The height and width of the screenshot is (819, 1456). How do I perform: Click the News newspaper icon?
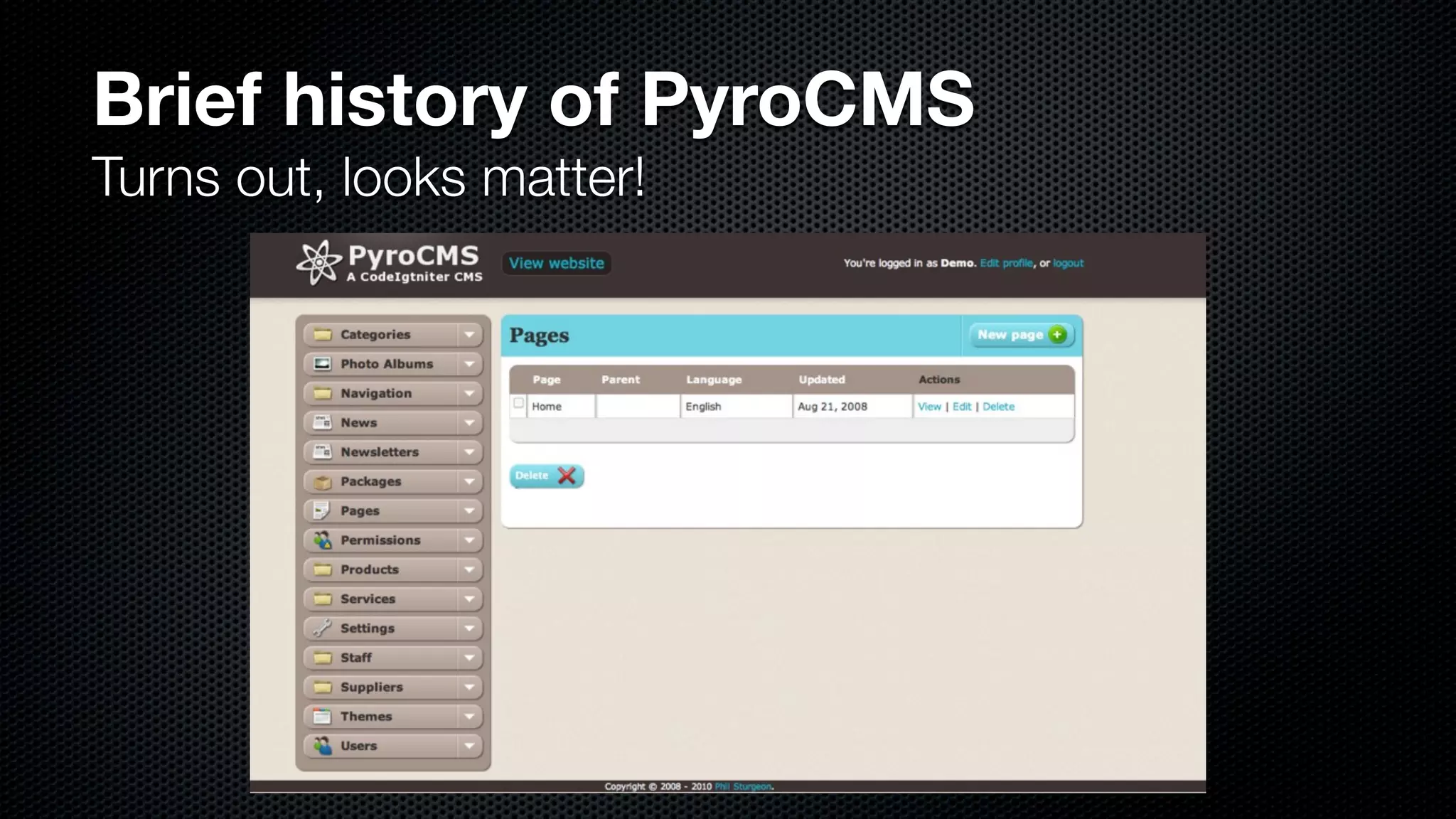click(323, 422)
